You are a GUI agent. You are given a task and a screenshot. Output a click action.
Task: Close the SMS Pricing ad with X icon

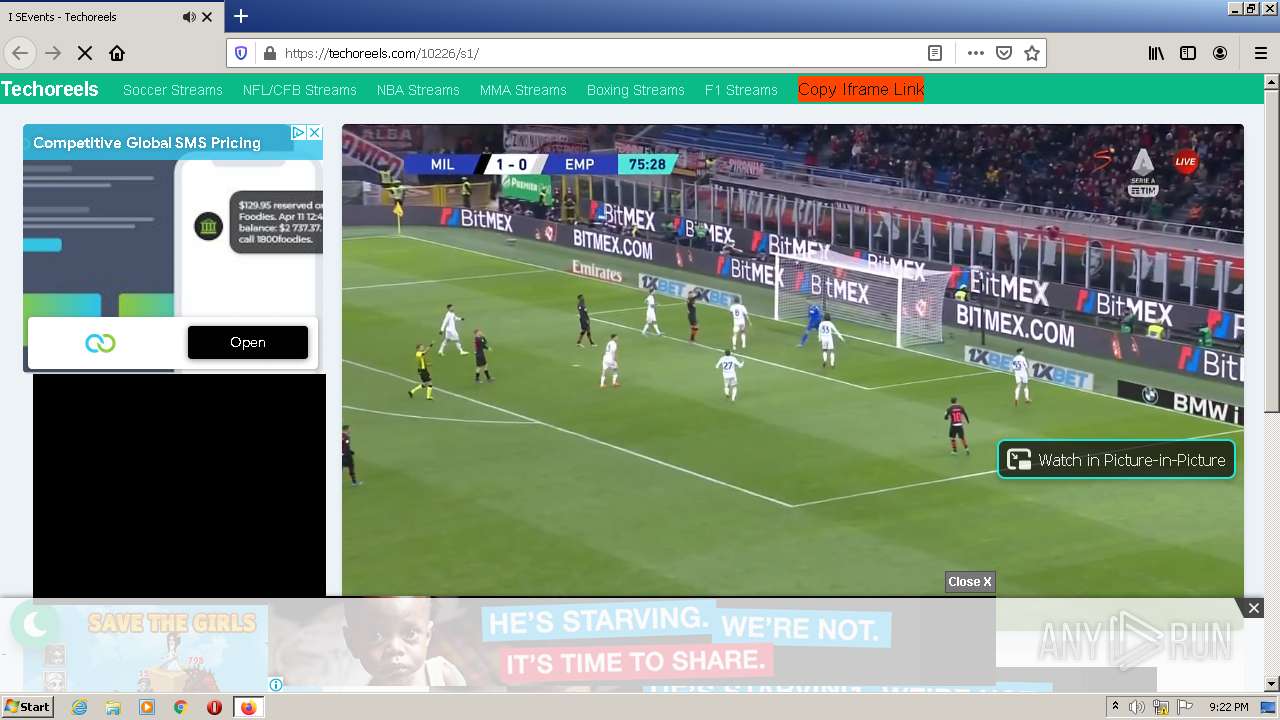tap(314, 132)
